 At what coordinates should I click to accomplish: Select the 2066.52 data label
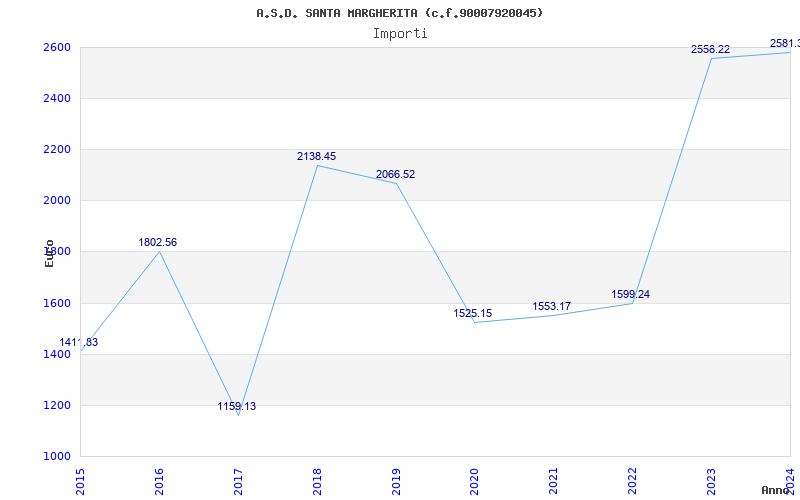point(395,174)
